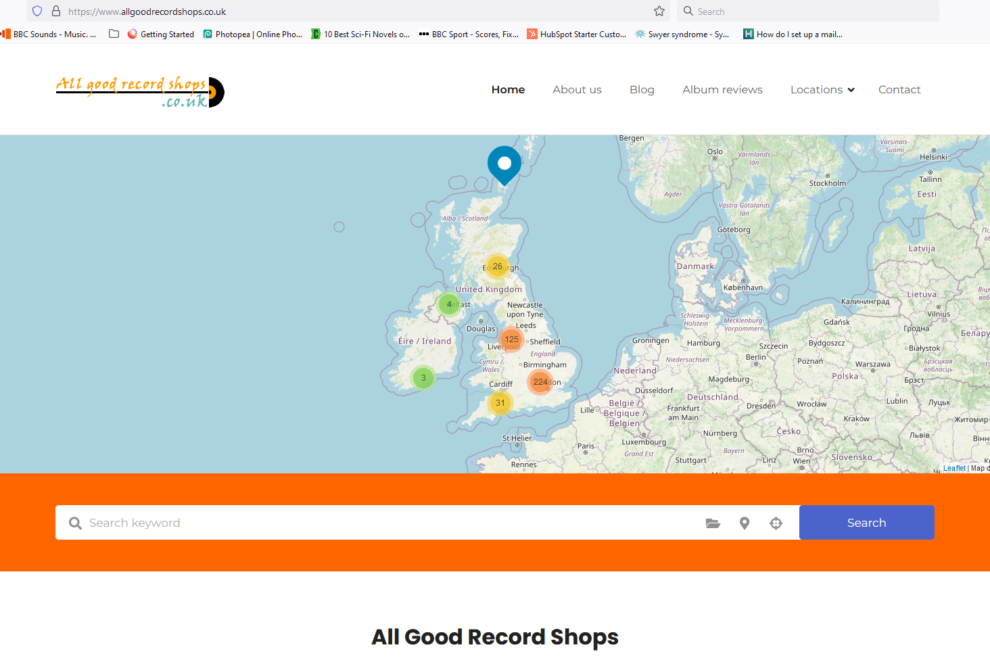The image size is (990, 660).
Task: Open the Blog menu item
Action: pos(642,90)
